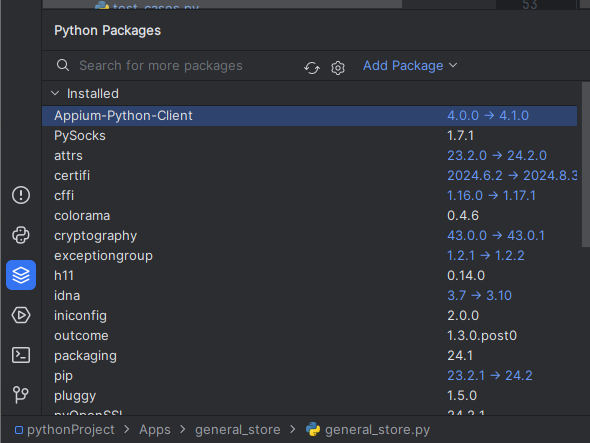Open the Problems tool window icon
This screenshot has width=590, height=443.
point(21,195)
